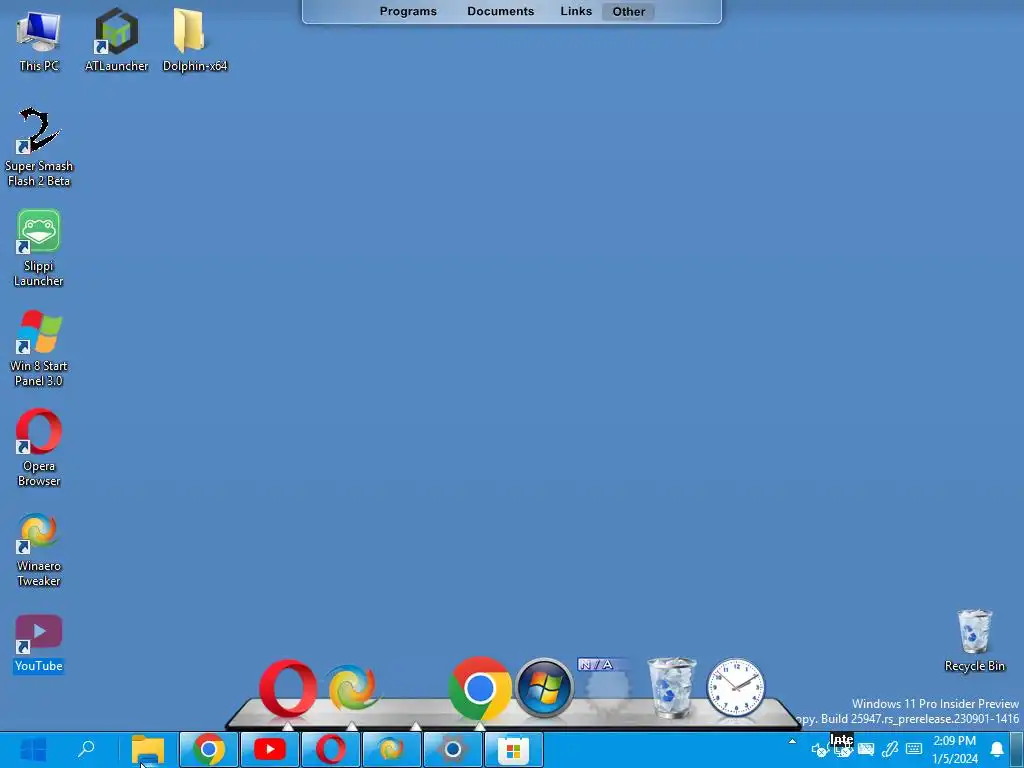Open the Windows Start button
1024x768 pixels.
pyautogui.click(x=33, y=750)
